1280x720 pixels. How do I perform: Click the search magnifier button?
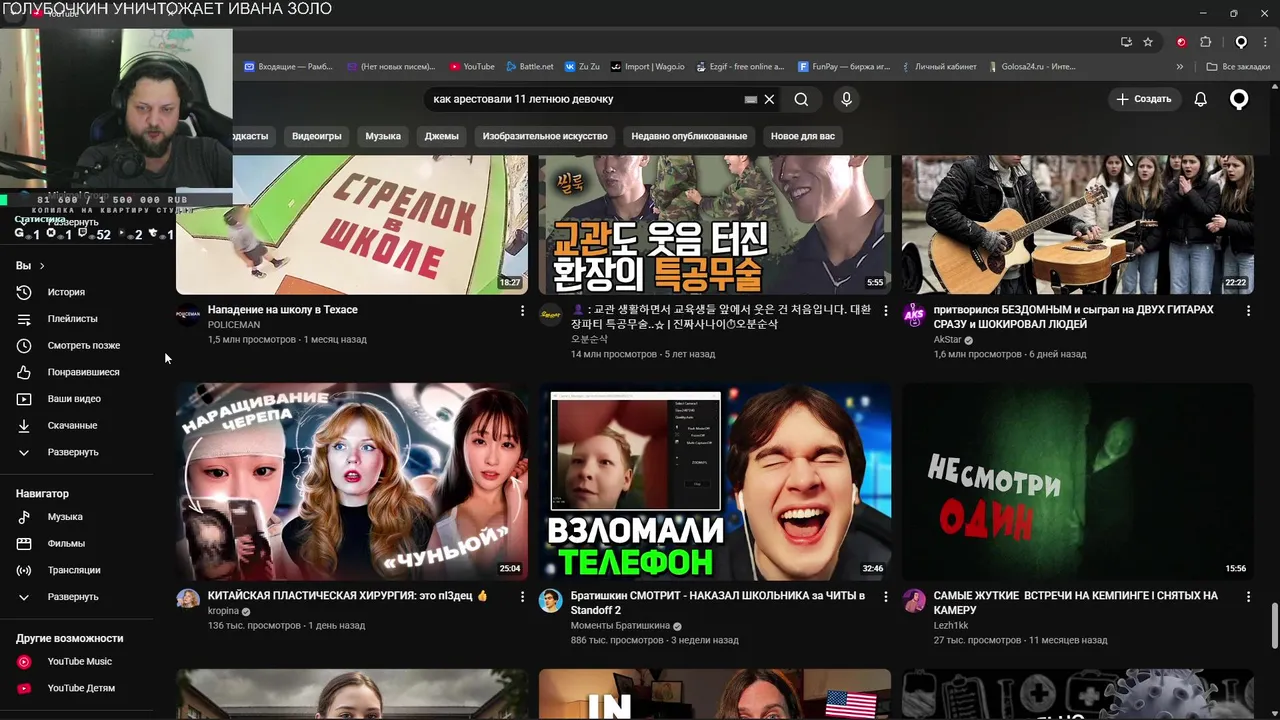[801, 99]
